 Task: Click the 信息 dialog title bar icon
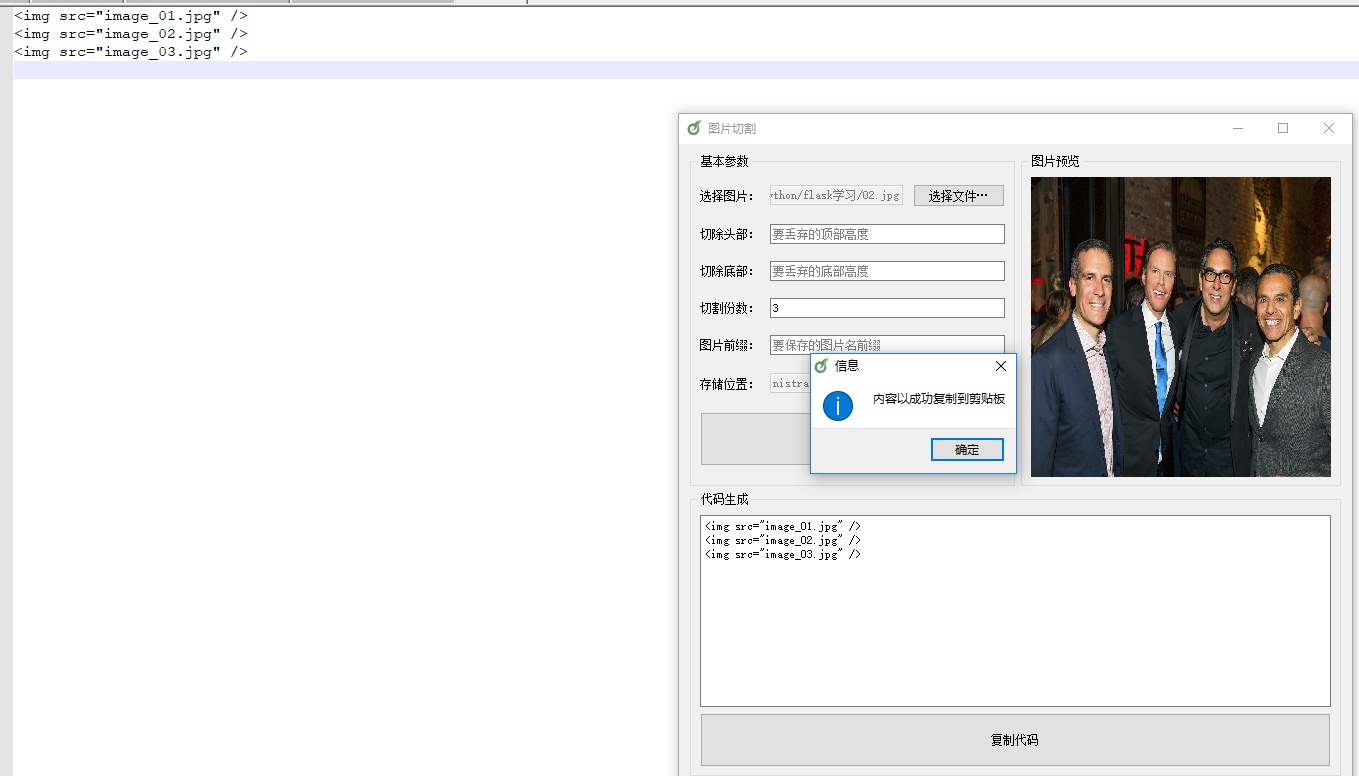(x=822, y=366)
